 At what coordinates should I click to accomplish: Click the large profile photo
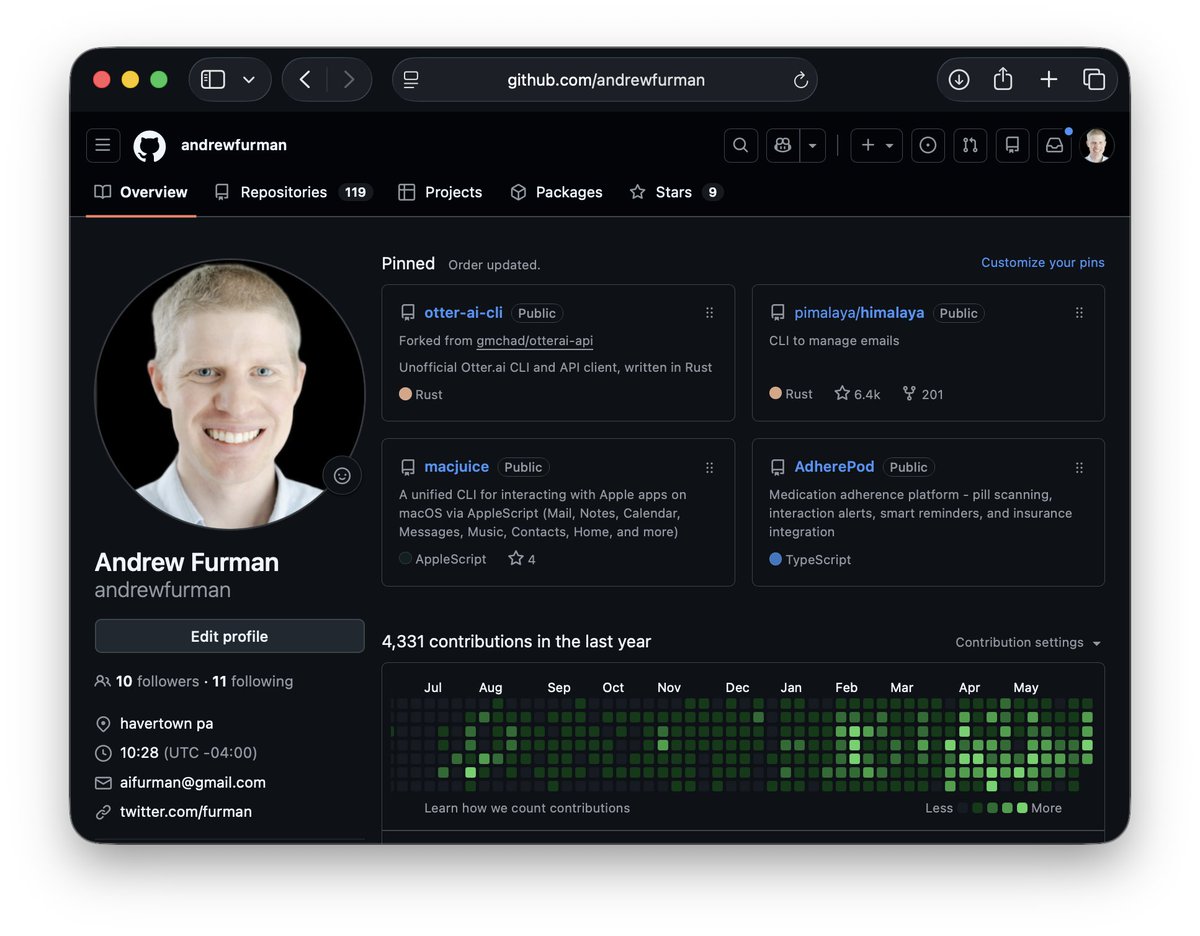tap(230, 394)
